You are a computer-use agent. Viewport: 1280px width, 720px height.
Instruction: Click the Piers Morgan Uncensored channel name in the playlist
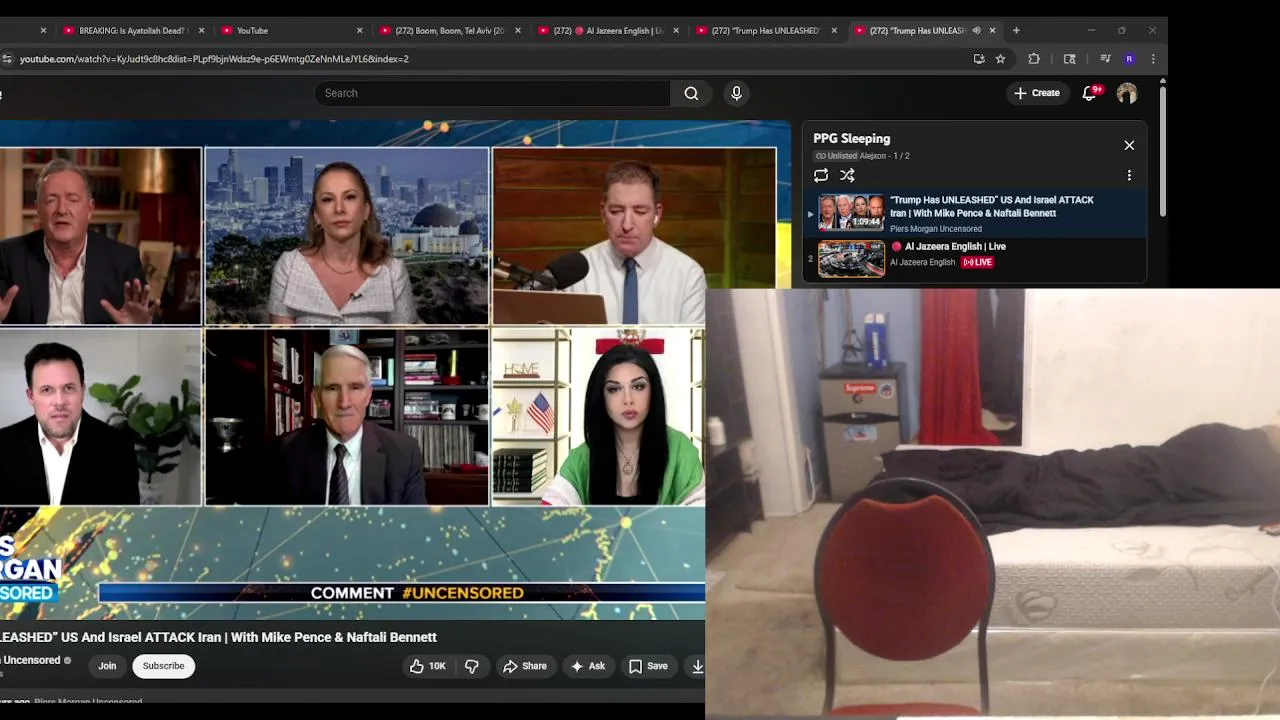point(936,229)
